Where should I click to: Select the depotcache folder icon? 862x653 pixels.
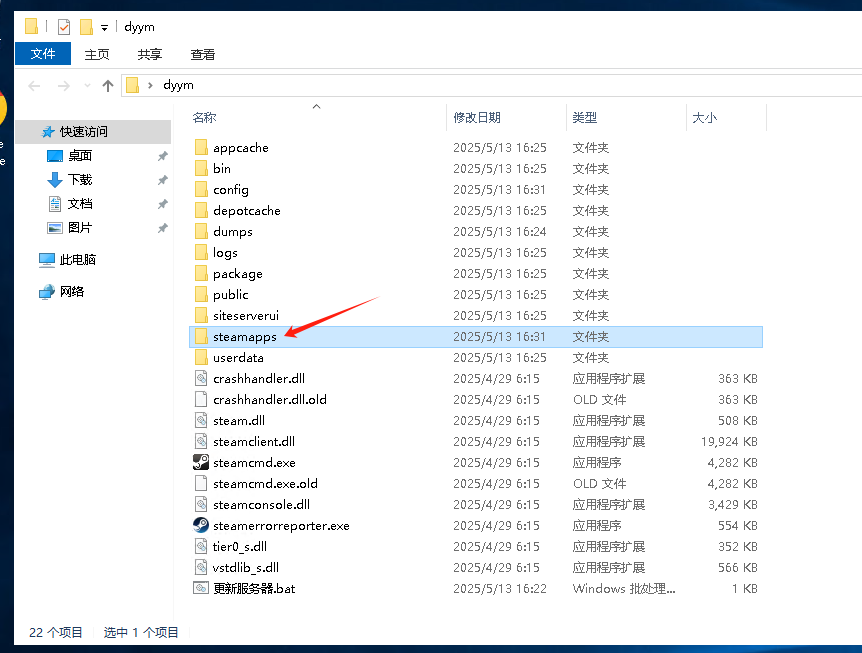(x=201, y=211)
